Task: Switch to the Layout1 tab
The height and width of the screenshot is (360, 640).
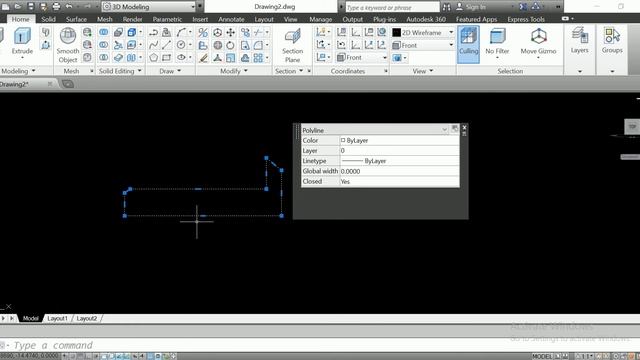Action: [x=57, y=318]
